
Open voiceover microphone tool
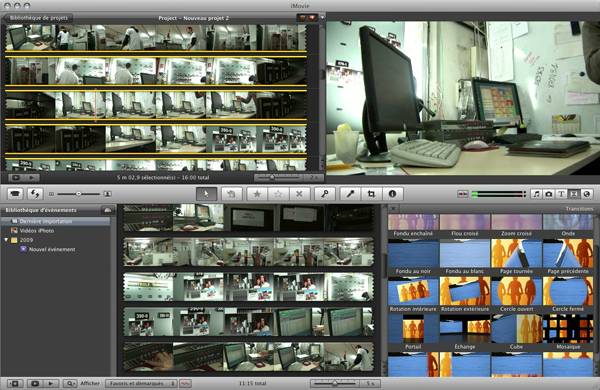point(350,194)
